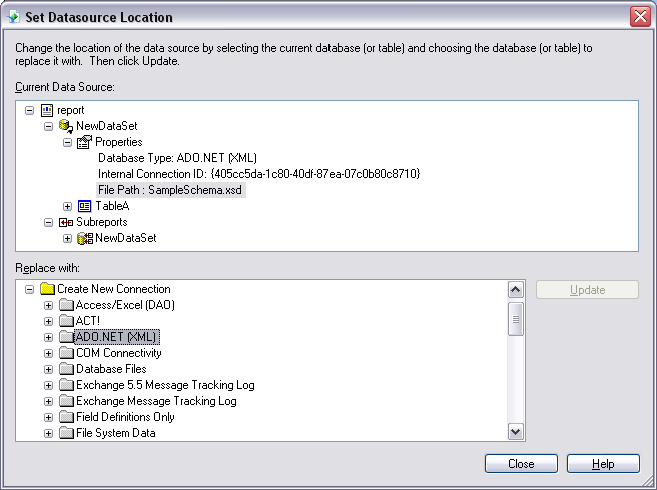Click the Replace with list scroll-down arrow
Image resolution: width=657 pixels, height=490 pixels.
(516, 431)
